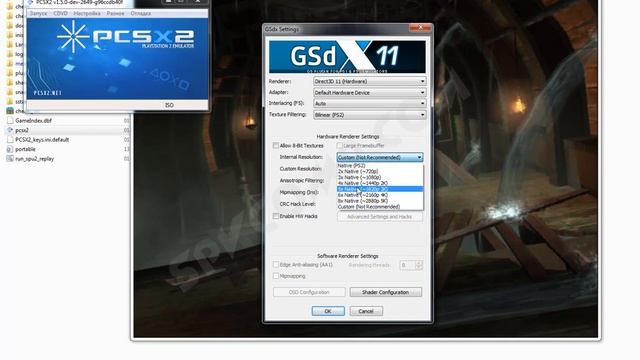Open Shader Configuration

(386, 293)
